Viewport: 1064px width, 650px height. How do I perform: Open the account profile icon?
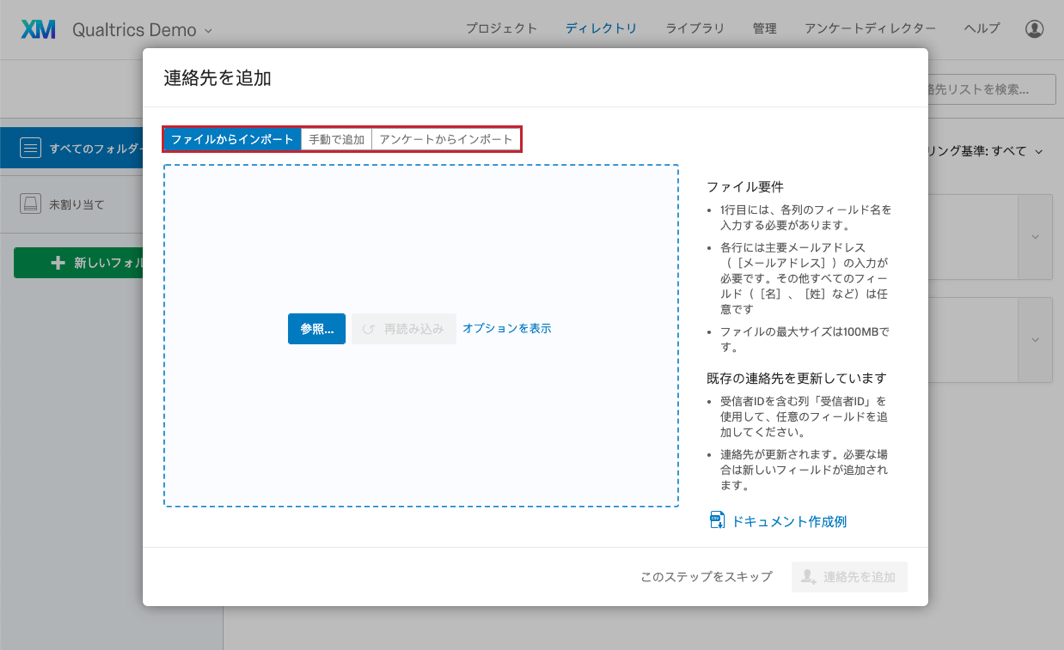[1036, 29]
